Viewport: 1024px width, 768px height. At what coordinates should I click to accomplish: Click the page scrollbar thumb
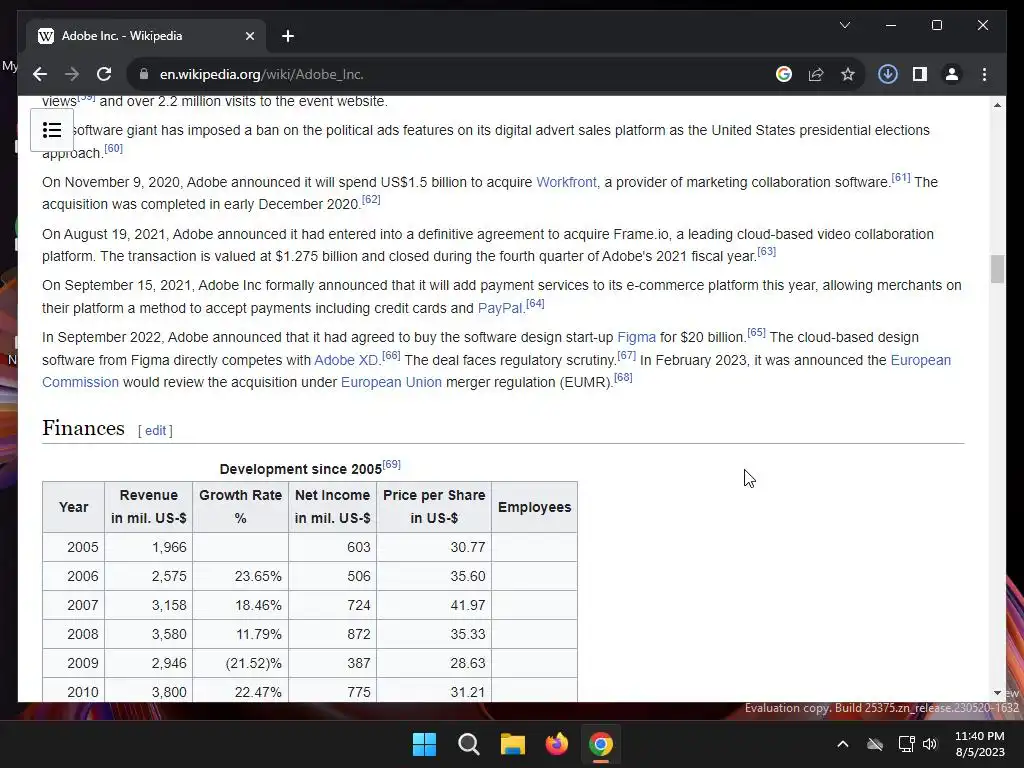(997, 269)
